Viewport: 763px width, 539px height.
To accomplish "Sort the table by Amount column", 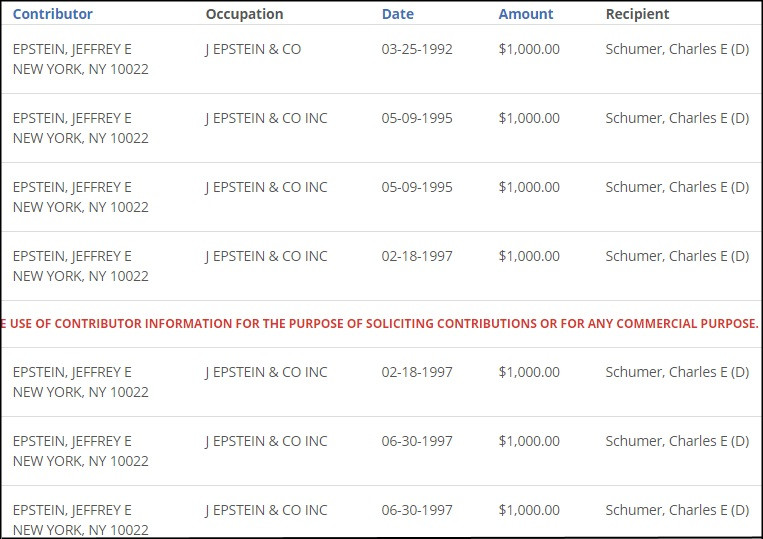I will coord(525,14).
